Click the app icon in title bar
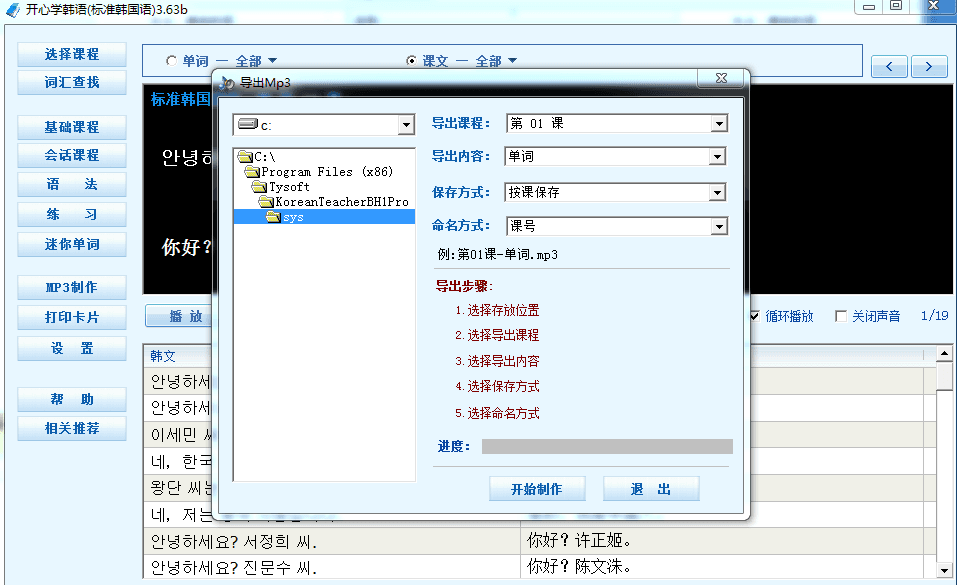 coord(13,10)
